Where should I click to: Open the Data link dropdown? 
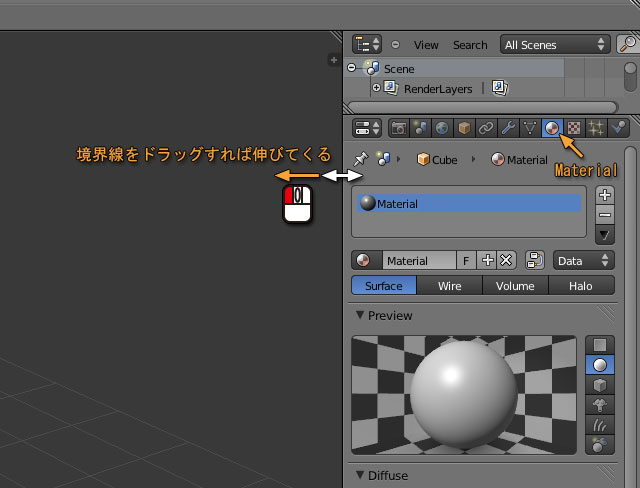coord(583,260)
